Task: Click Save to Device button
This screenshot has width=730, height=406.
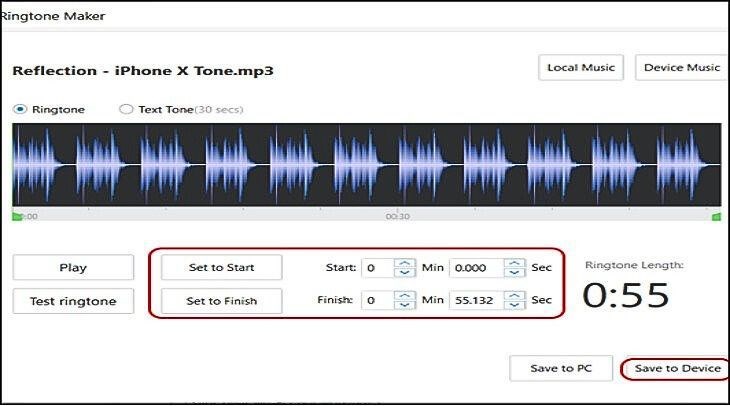Action: [x=677, y=368]
